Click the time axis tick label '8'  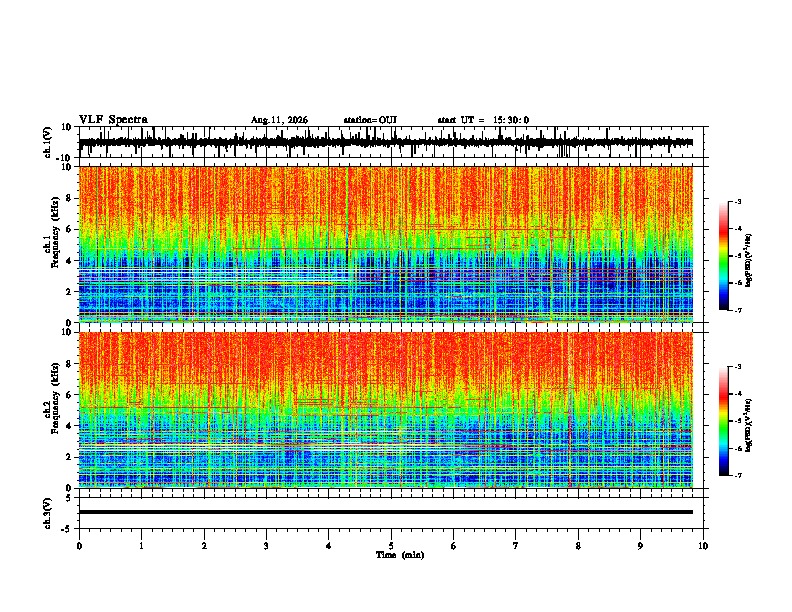pyautogui.click(x=578, y=546)
